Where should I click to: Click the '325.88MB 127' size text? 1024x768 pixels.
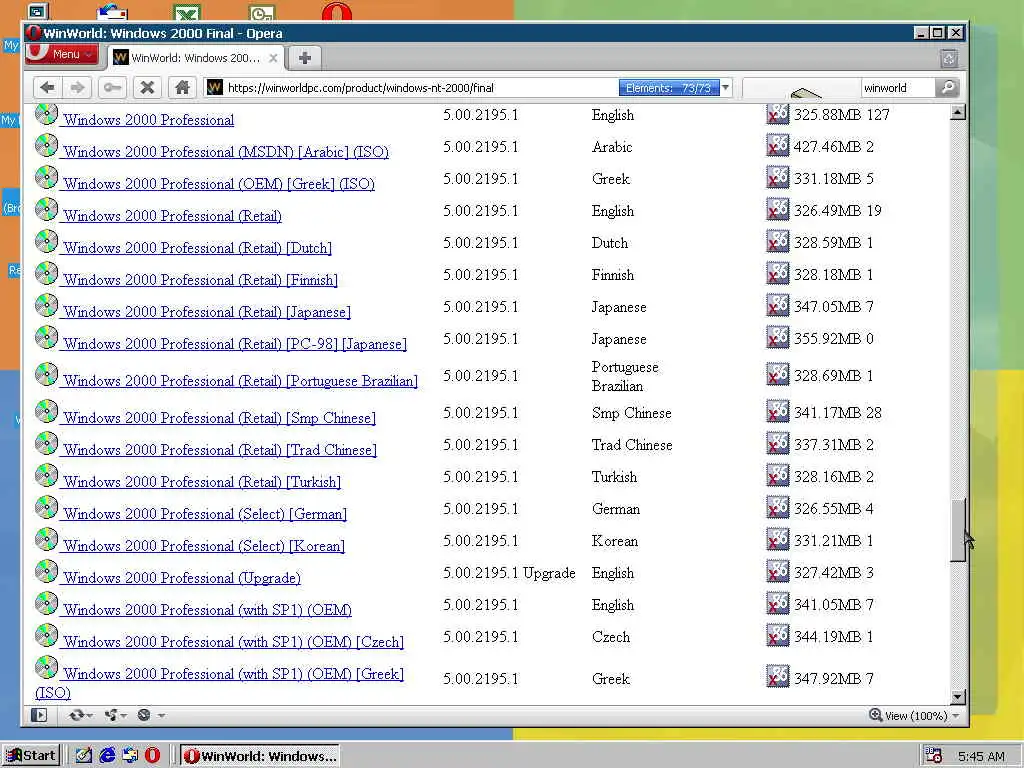(842, 115)
